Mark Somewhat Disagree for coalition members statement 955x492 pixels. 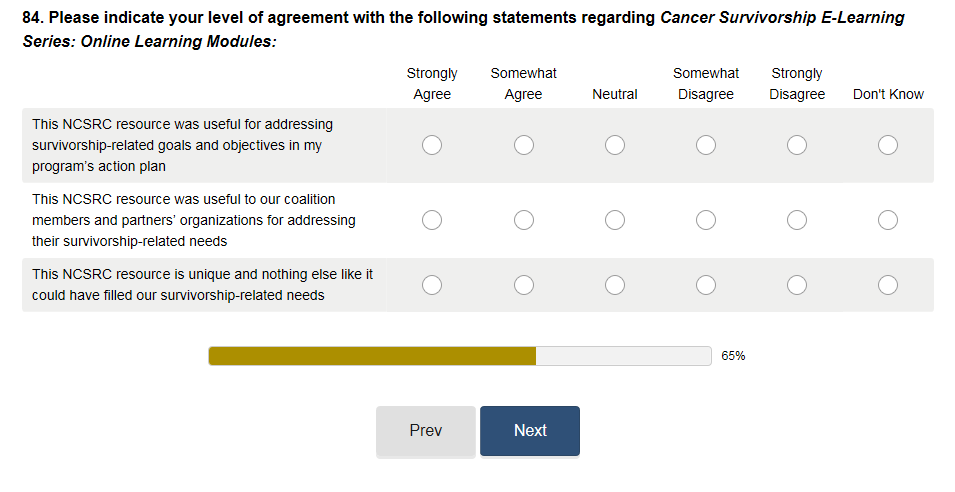[706, 220]
